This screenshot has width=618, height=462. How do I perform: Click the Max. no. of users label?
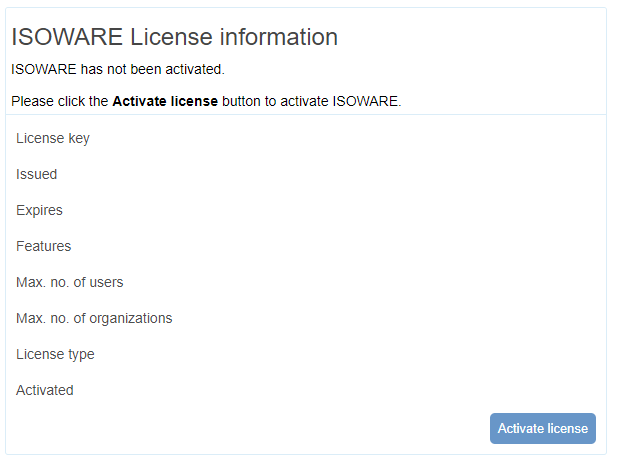pos(70,282)
